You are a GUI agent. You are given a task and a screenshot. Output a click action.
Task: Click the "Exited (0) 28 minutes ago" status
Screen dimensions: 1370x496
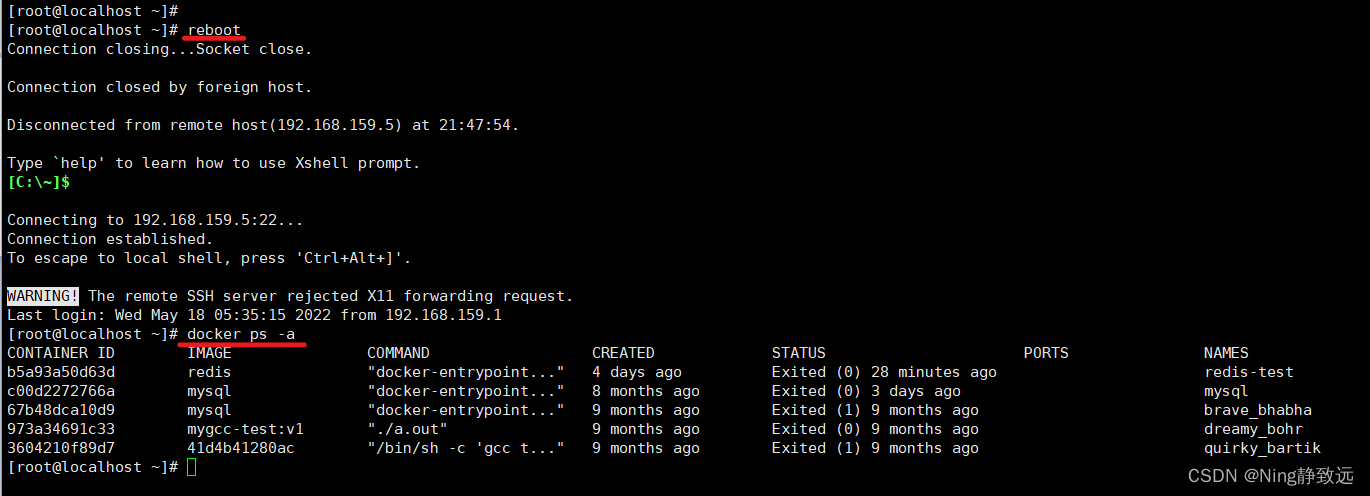click(x=884, y=372)
